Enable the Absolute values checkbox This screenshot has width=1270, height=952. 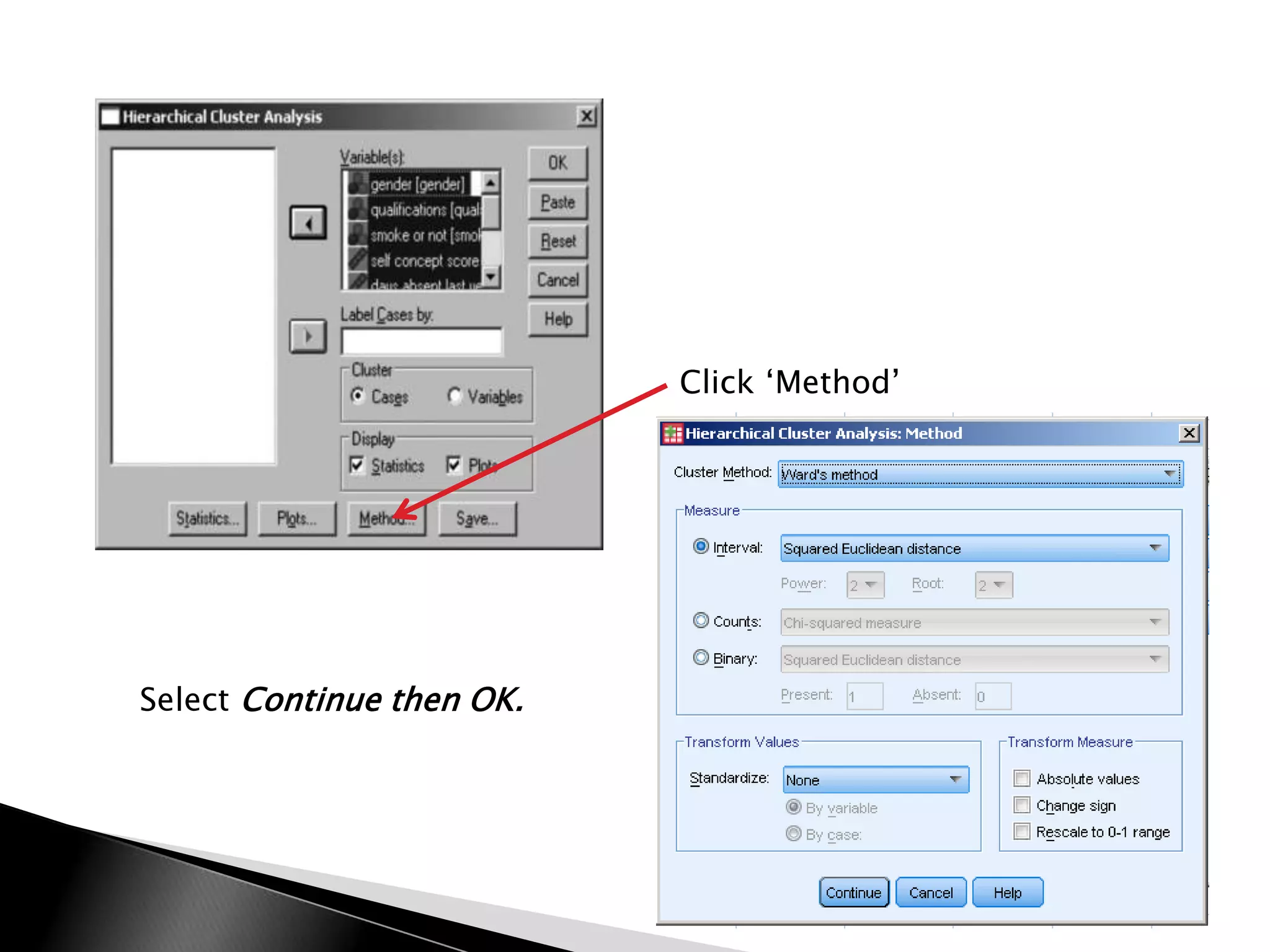pos(1021,778)
